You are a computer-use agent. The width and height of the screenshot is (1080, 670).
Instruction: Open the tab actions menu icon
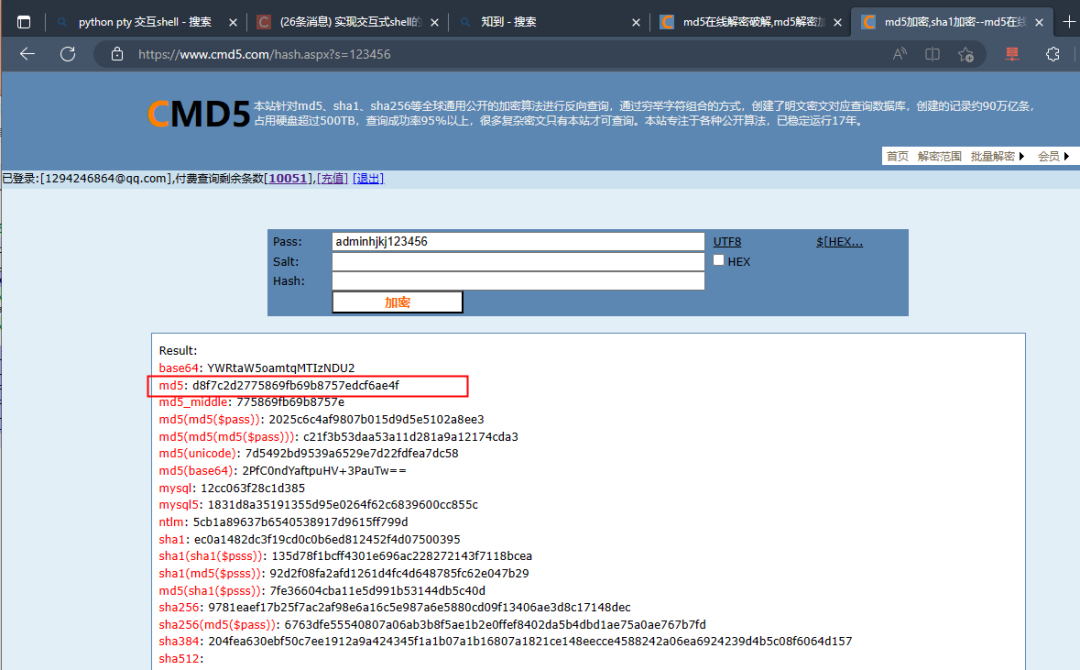coord(23,22)
